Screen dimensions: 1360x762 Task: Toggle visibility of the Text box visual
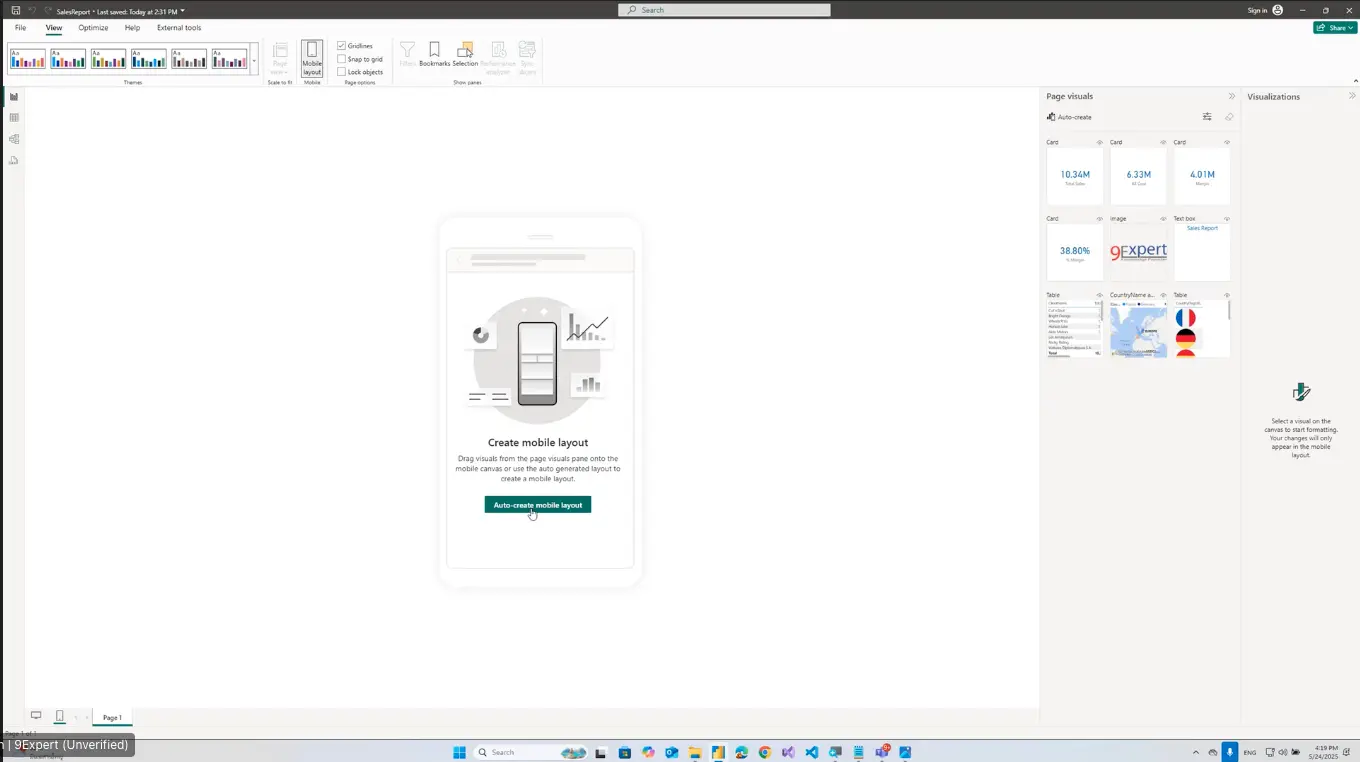click(1227, 218)
